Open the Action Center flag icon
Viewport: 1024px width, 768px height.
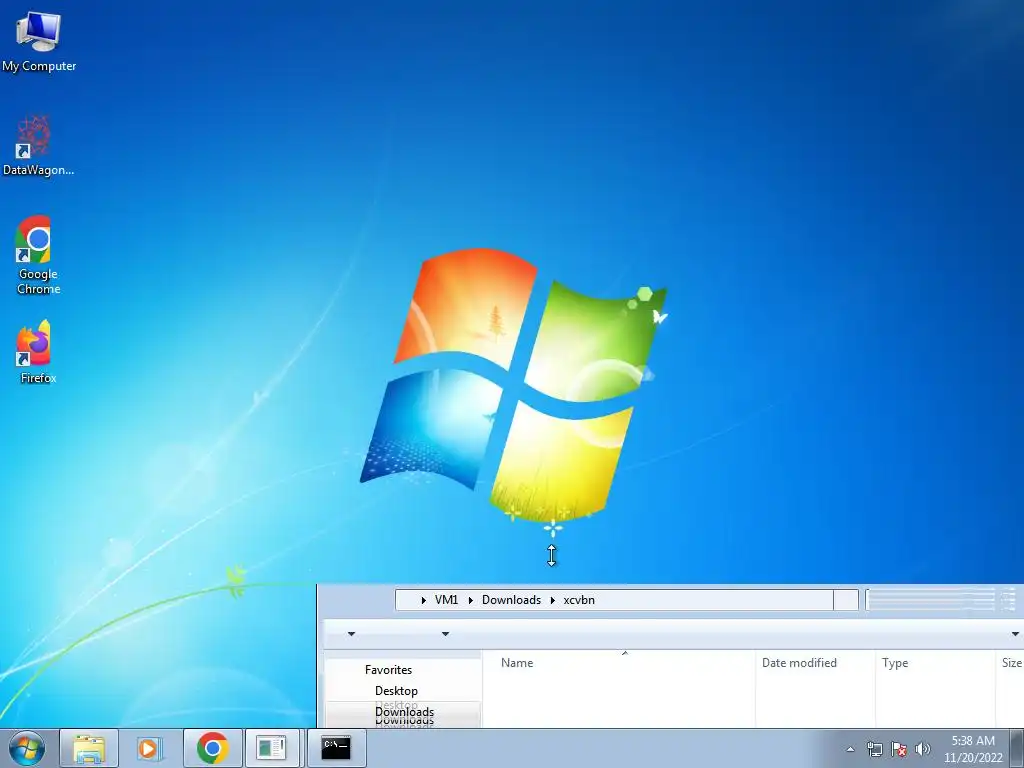[899, 749]
